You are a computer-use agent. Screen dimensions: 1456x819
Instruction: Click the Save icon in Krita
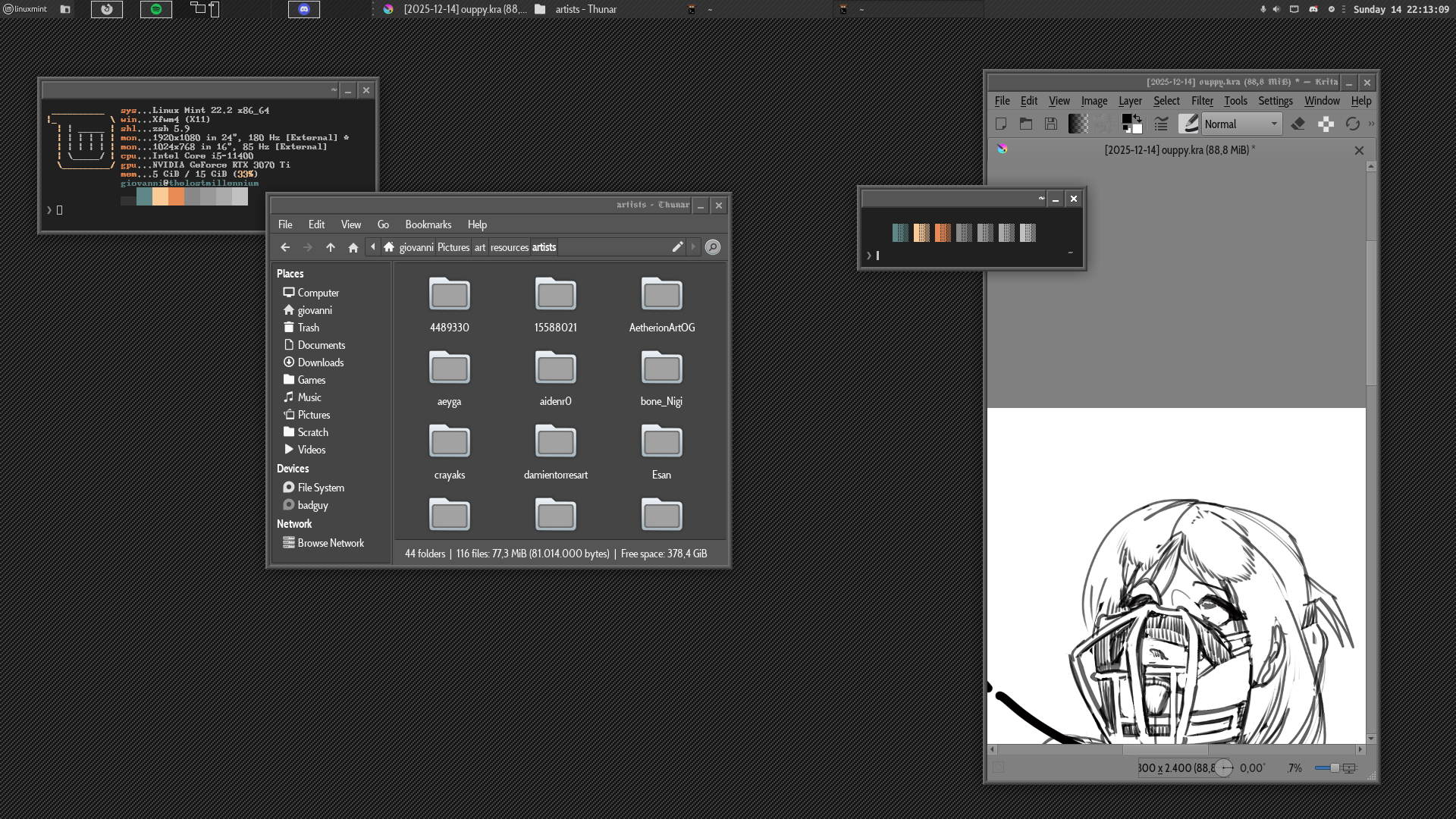[1051, 124]
